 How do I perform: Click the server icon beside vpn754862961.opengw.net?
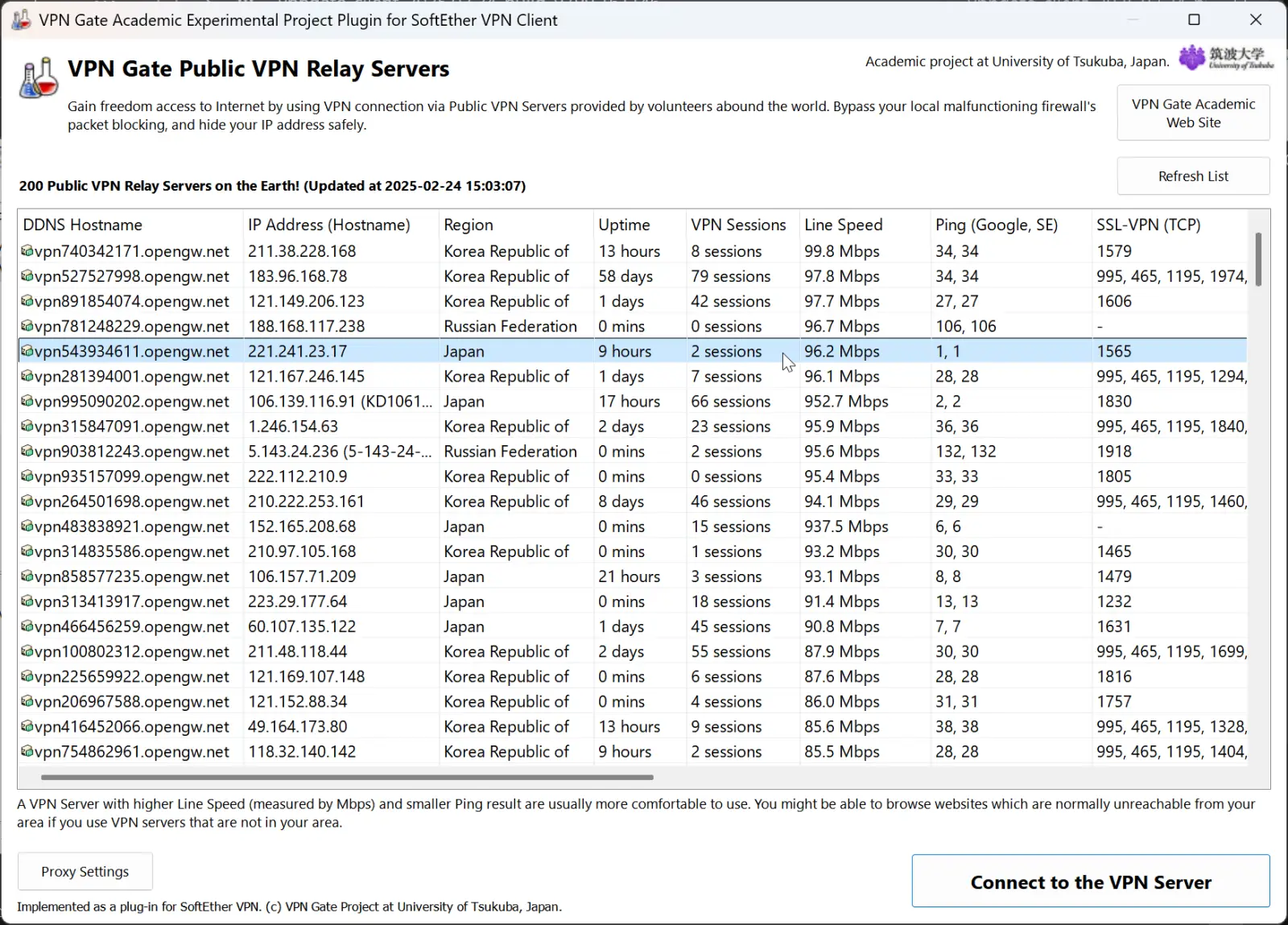point(27,750)
